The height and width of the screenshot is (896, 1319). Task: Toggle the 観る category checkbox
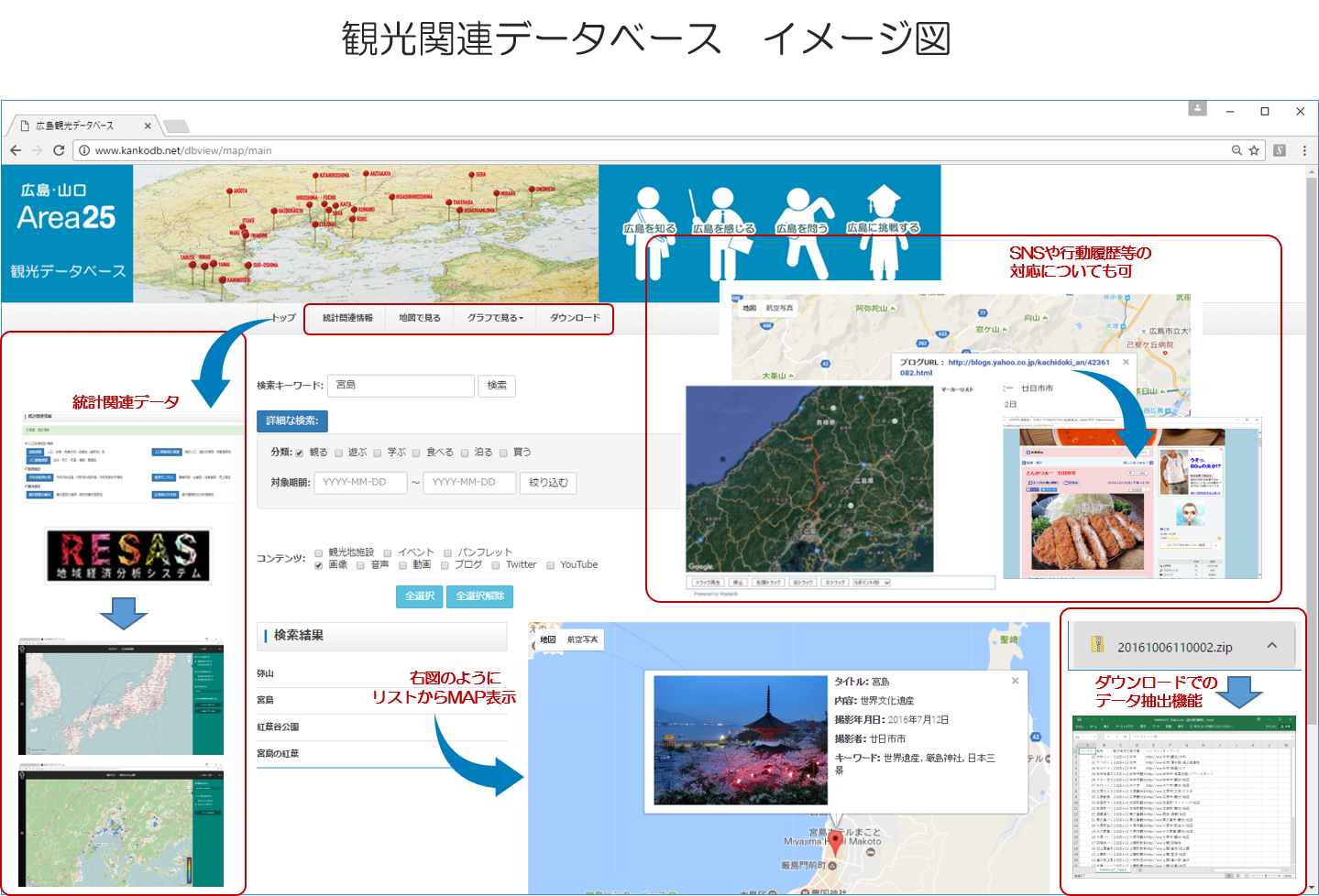pos(299,453)
